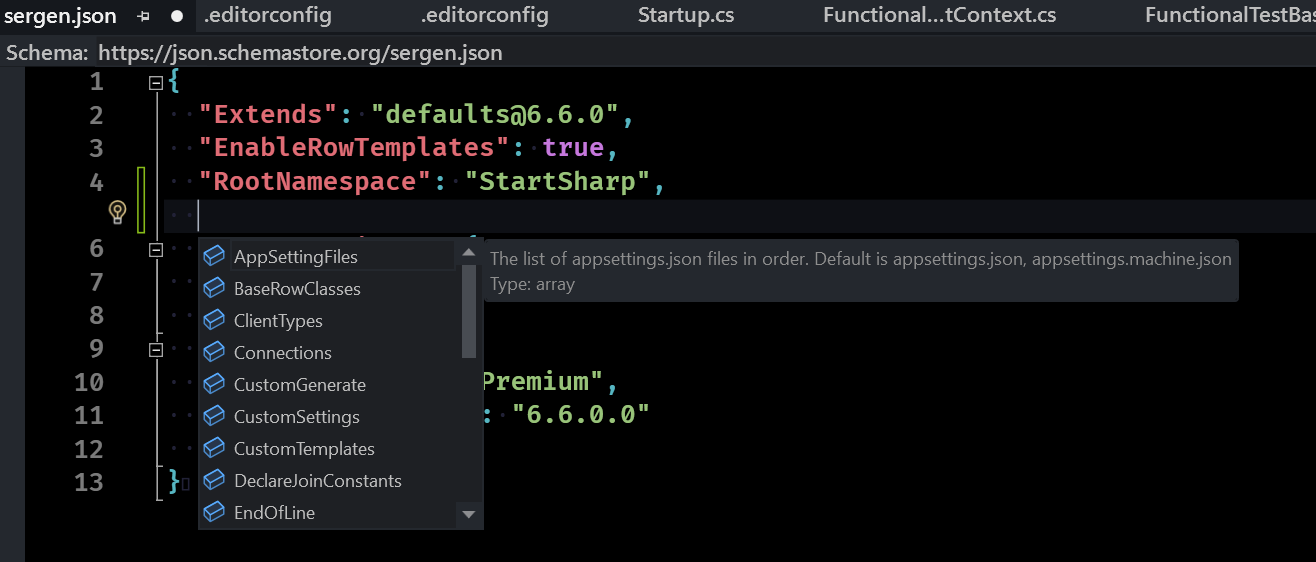Click the pin icon on sergen.json tab
The width and height of the screenshot is (1316, 562).
(144, 16)
